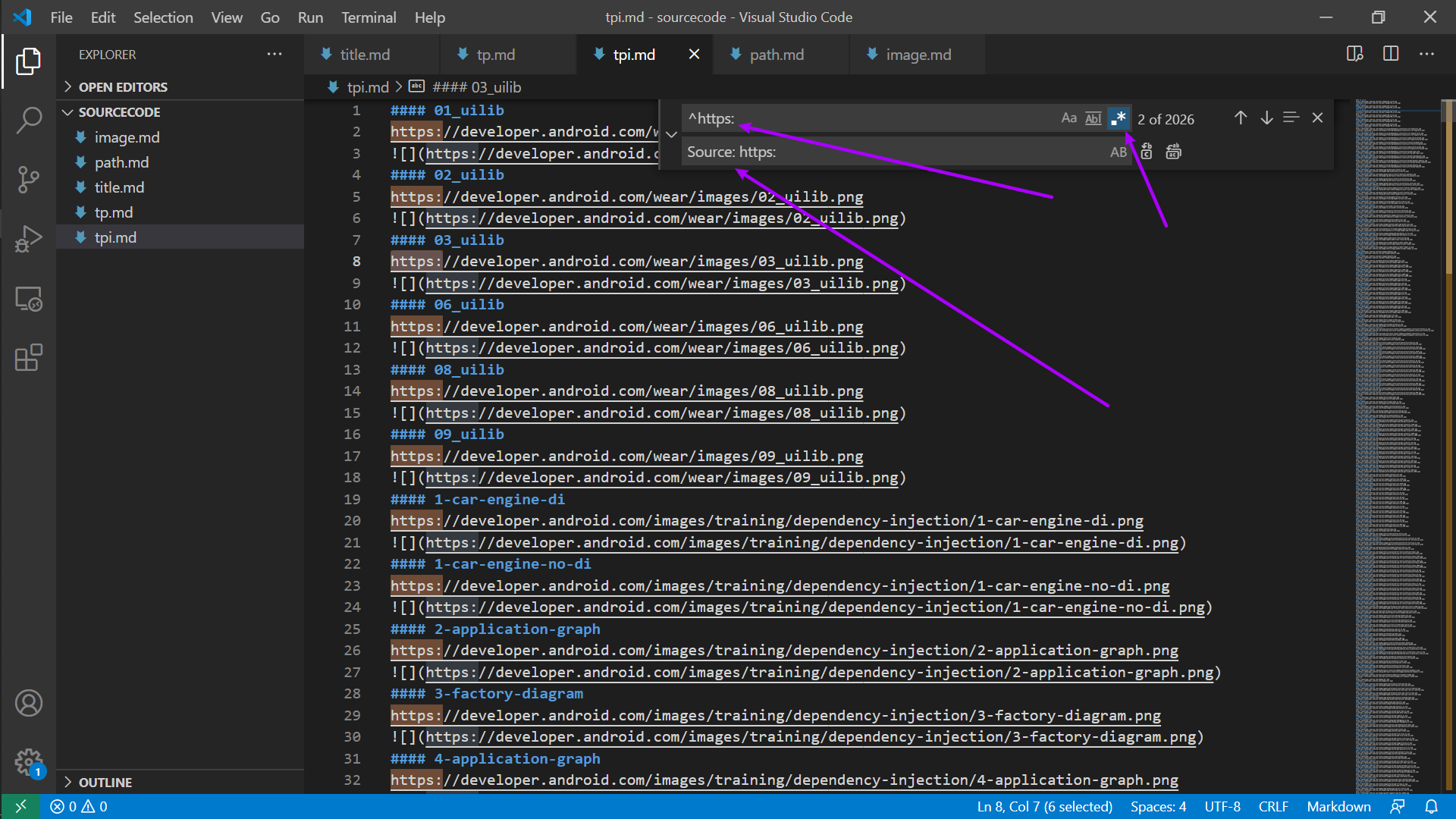Viewport: 1456px width, 819px height.
Task: Open Remote Explorer view
Action: pos(28,299)
